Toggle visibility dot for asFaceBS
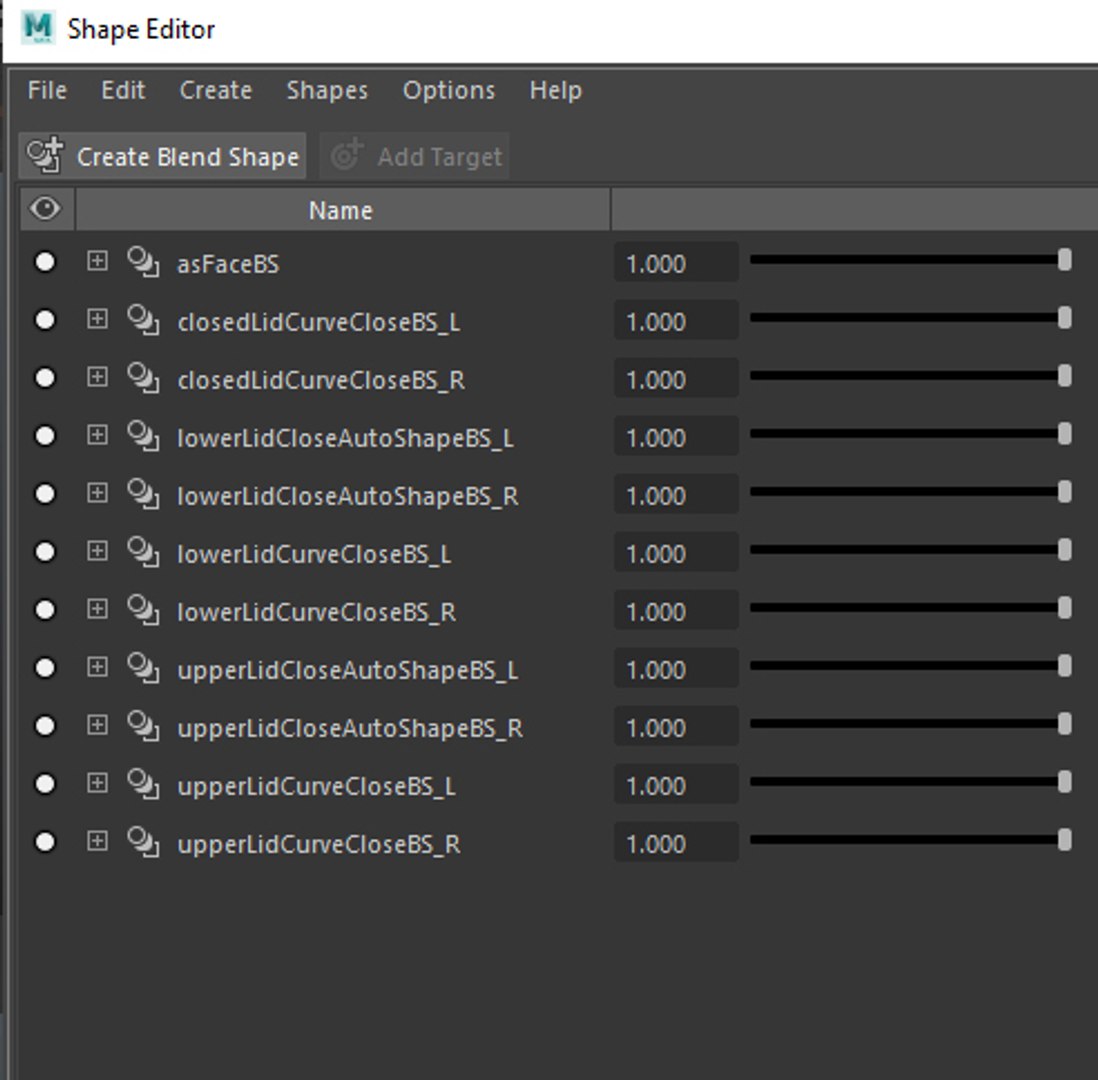The height and width of the screenshot is (1080, 1098). [x=45, y=262]
